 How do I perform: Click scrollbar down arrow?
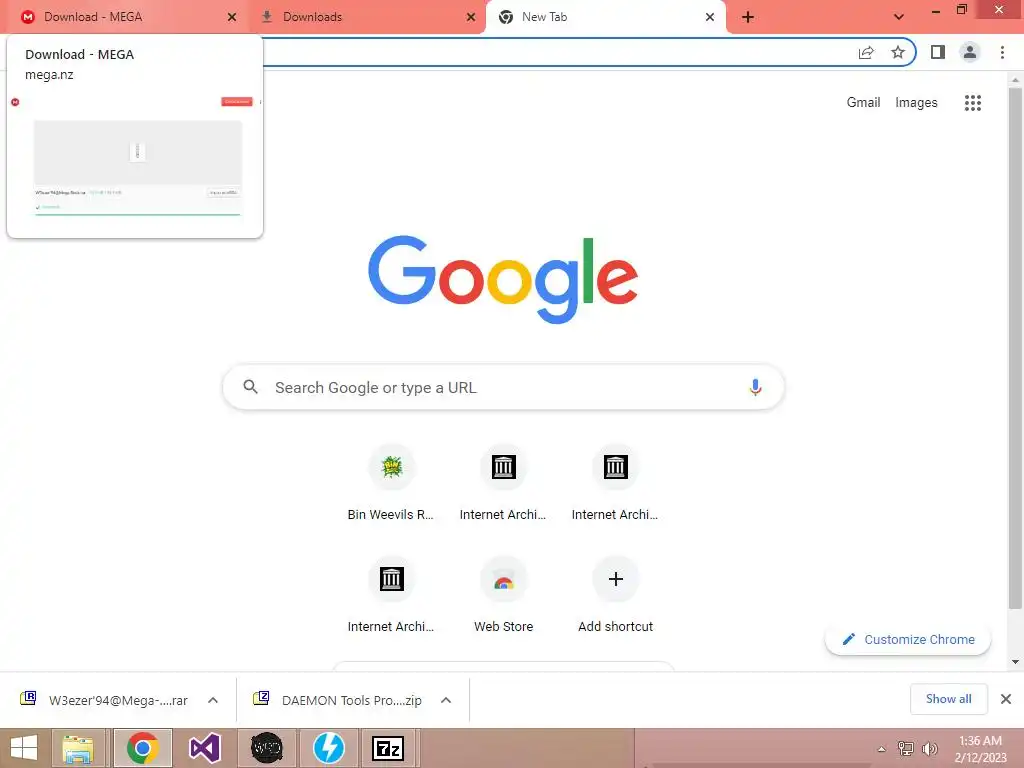(x=1015, y=662)
